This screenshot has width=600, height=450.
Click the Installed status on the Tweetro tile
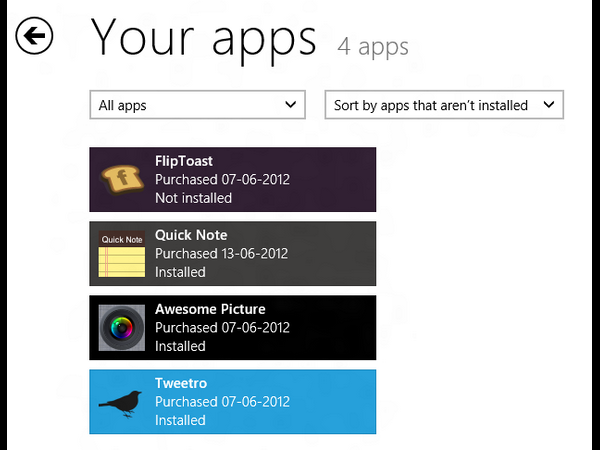tap(180, 420)
